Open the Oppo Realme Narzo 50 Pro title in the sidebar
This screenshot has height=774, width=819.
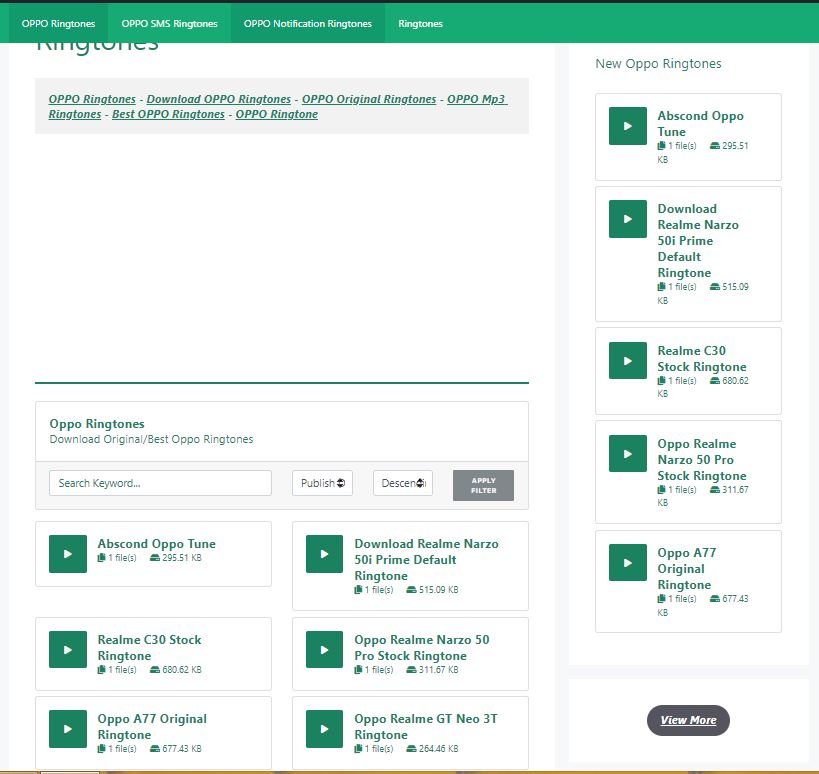pos(701,460)
